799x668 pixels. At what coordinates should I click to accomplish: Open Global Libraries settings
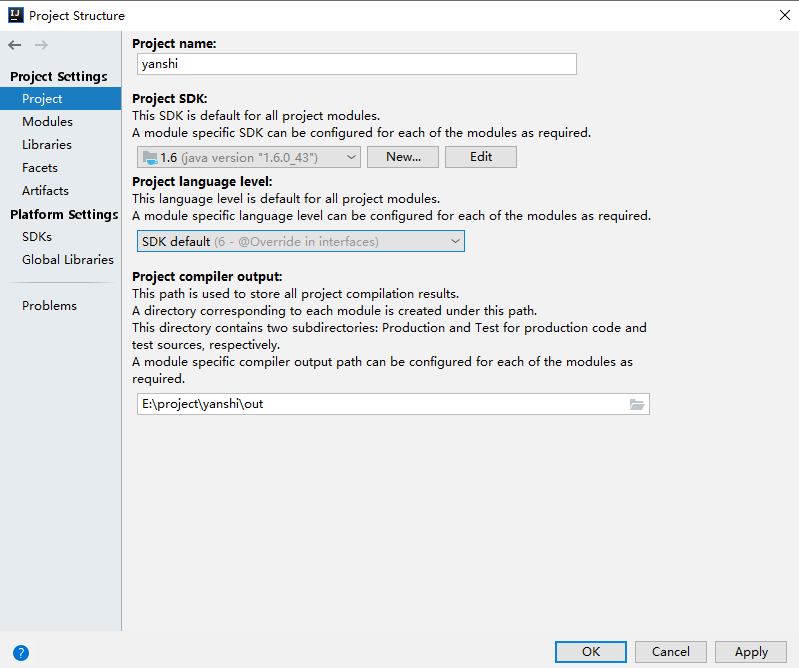(68, 260)
